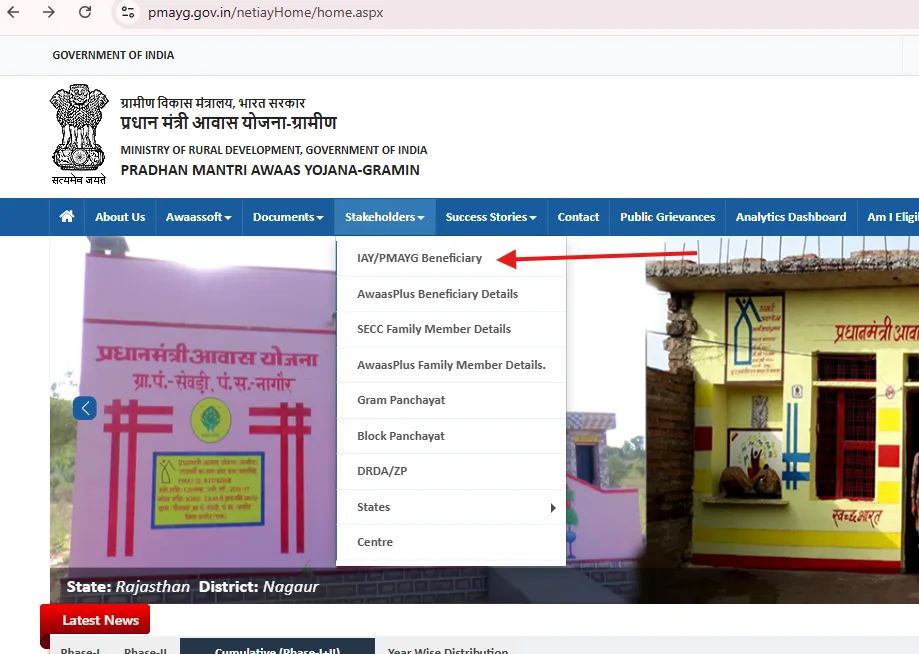This screenshot has height=654, width=919.
Task: Click the Latest News button
Action: pyautogui.click(x=96, y=620)
